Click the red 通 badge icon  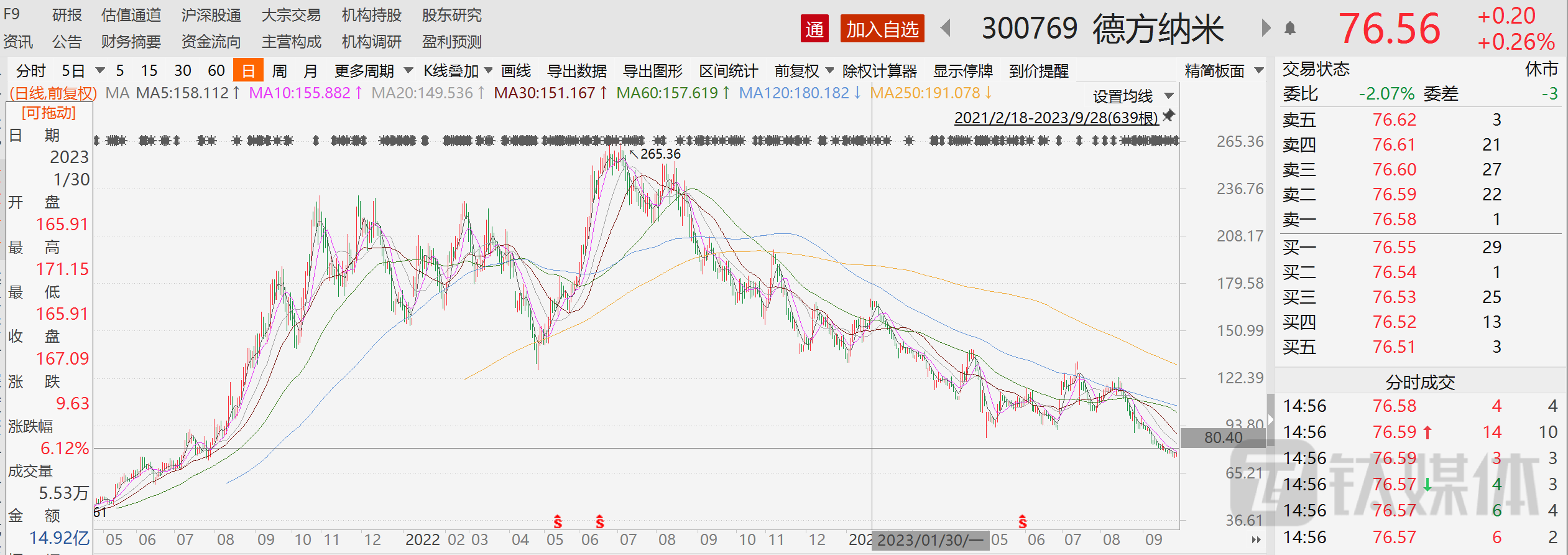click(814, 29)
